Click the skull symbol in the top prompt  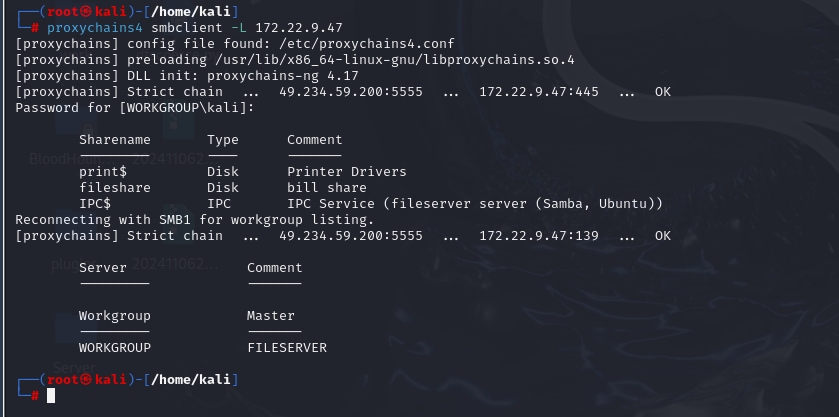[86, 11]
